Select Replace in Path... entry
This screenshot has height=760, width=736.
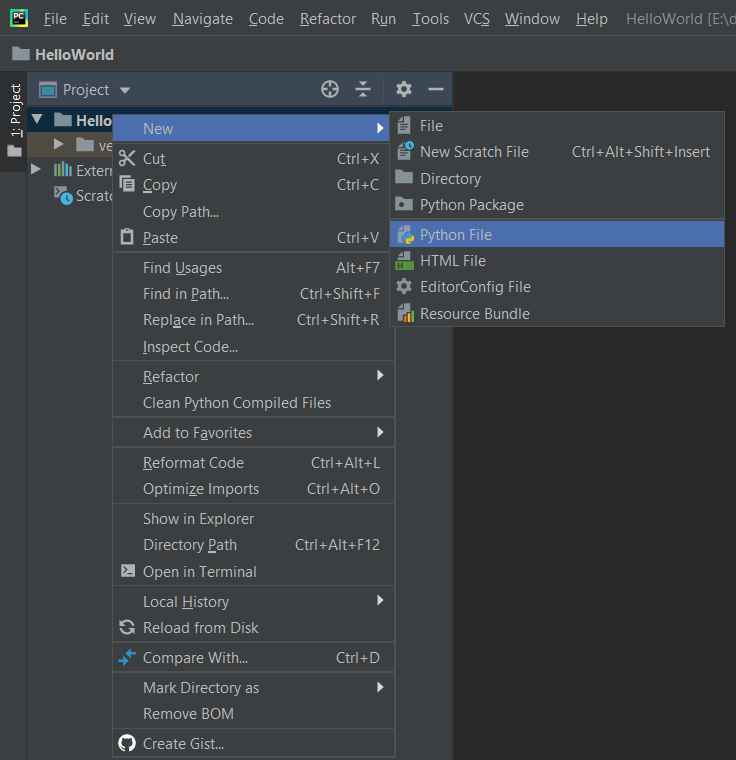[x=254, y=320]
